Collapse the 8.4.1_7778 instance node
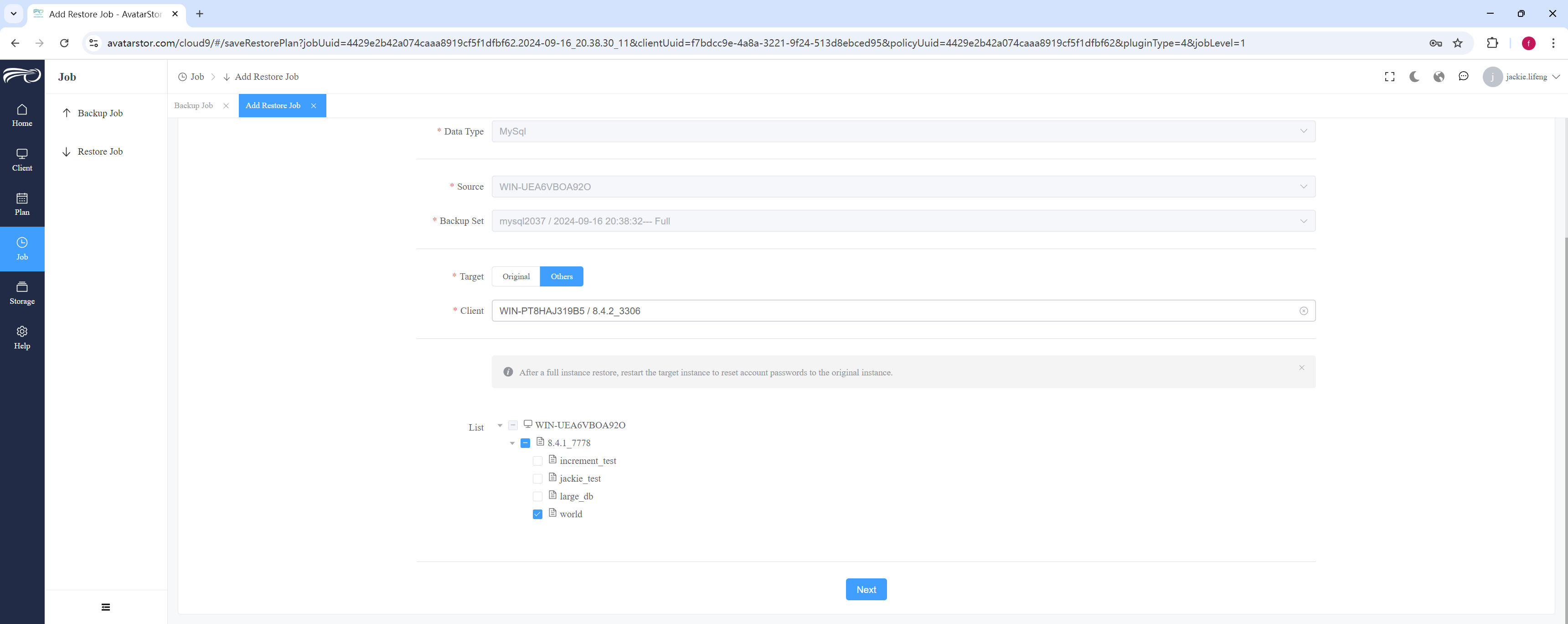Screen dimensions: 1568x624 pos(512,443)
